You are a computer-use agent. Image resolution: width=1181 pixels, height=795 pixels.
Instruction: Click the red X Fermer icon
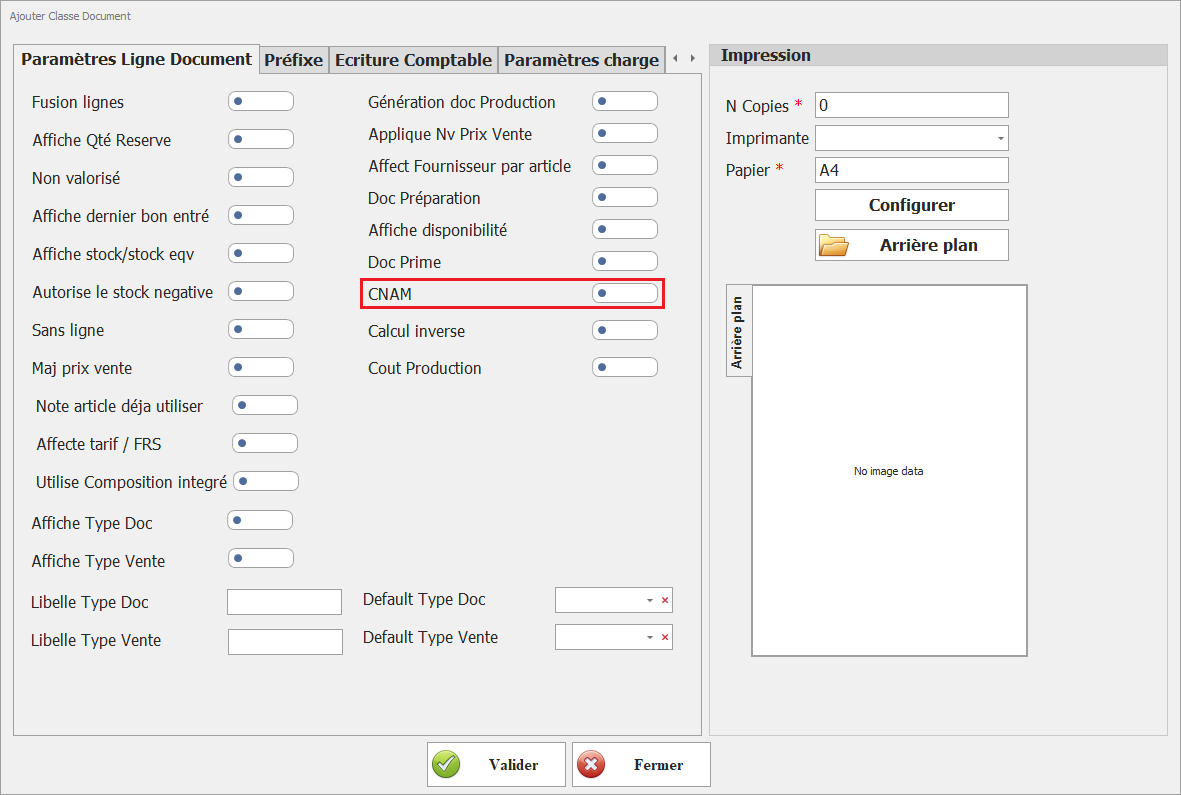point(590,764)
